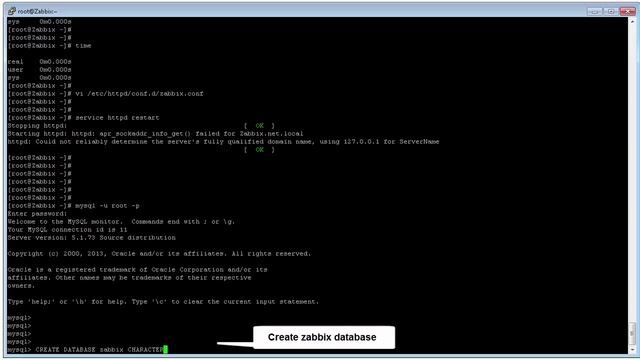Viewport: 640px width, 360px height.
Task: Click the 'owners.' text line
Action: point(21,286)
